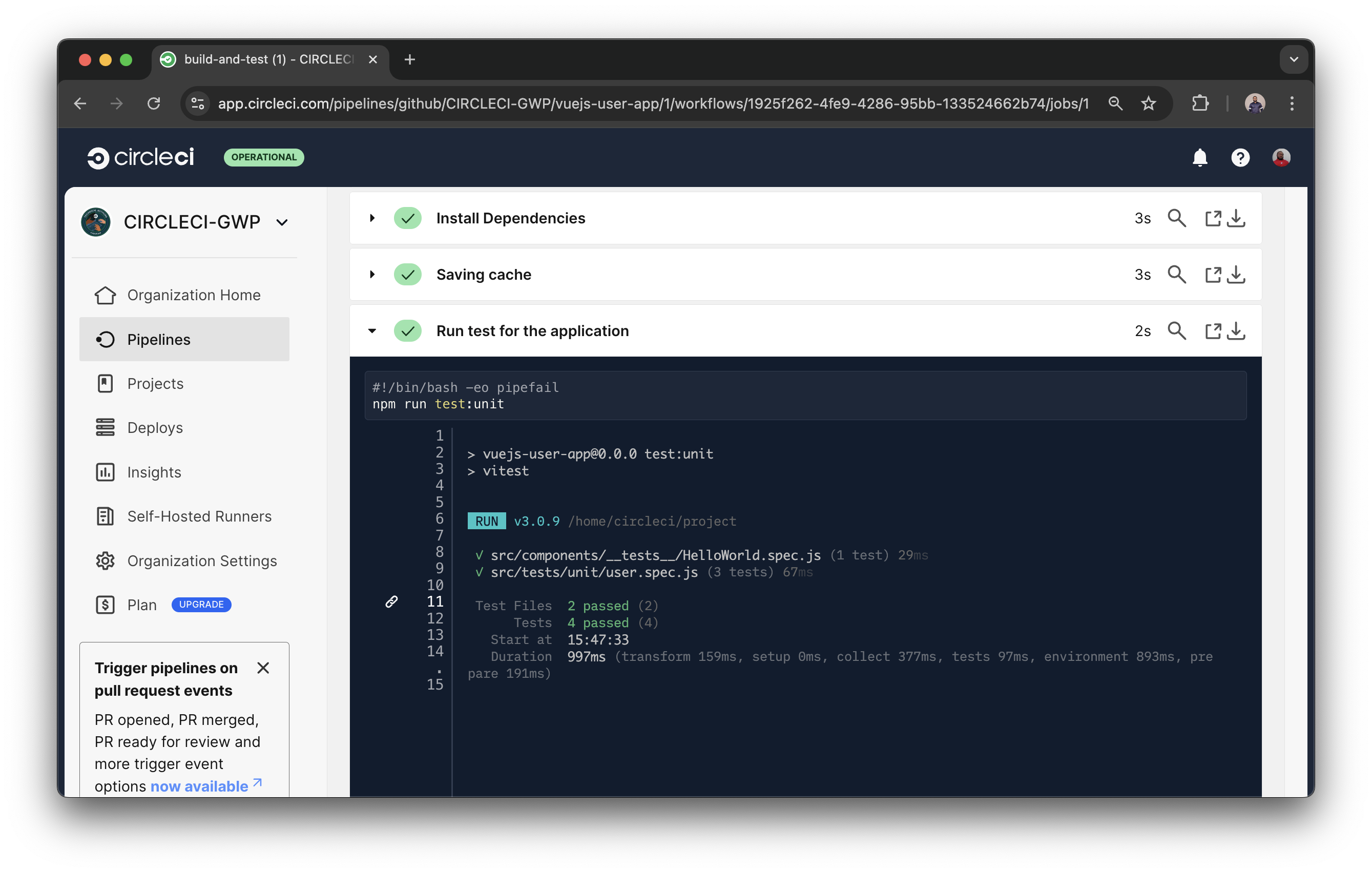The height and width of the screenshot is (873, 1372).
Task: Click the CircleCI logo
Action: (x=140, y=157)
